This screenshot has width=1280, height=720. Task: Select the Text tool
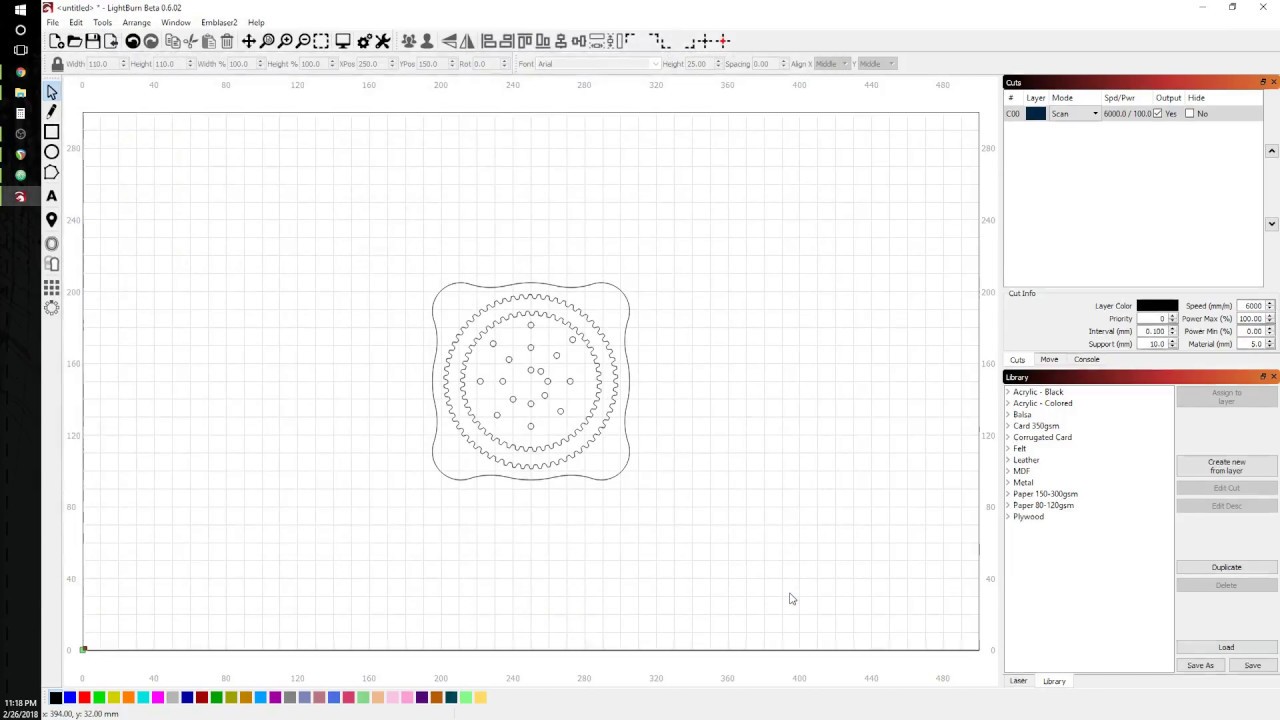pyautogui.click(x=52, y=196)
